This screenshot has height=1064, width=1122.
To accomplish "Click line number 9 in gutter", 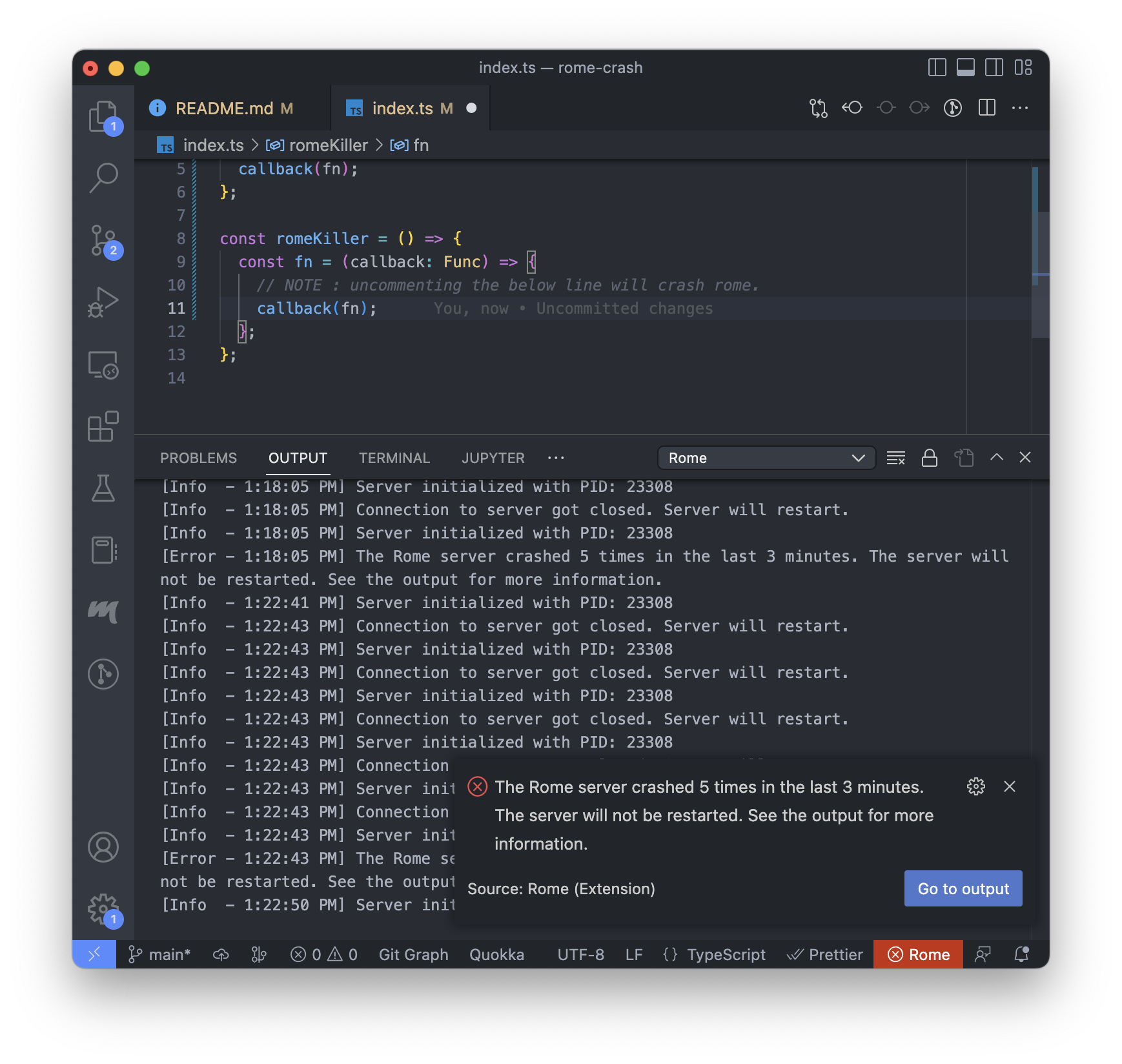I will [x=181, y=262].
